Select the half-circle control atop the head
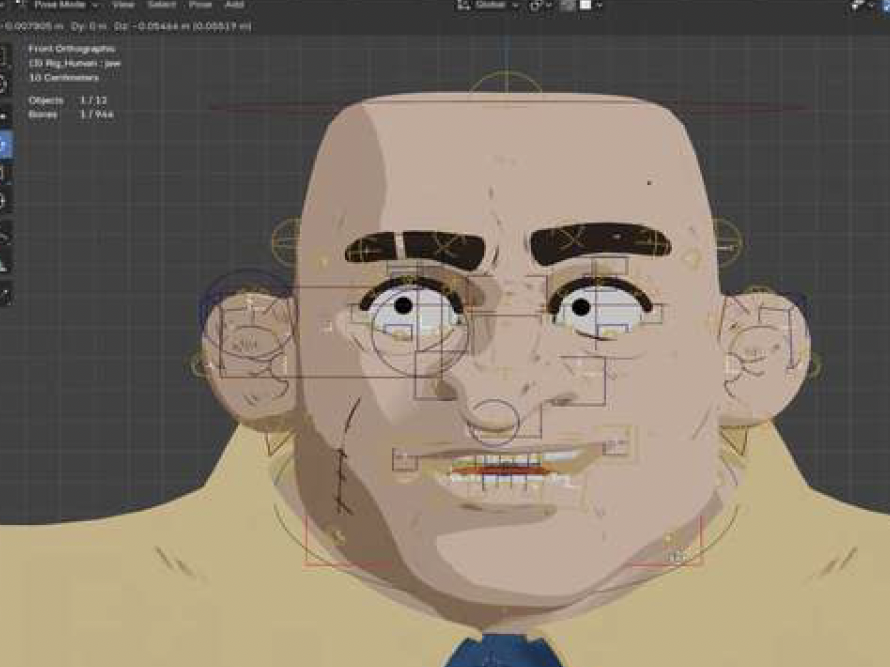Screen dimensions: 890x667 point(506,83)
